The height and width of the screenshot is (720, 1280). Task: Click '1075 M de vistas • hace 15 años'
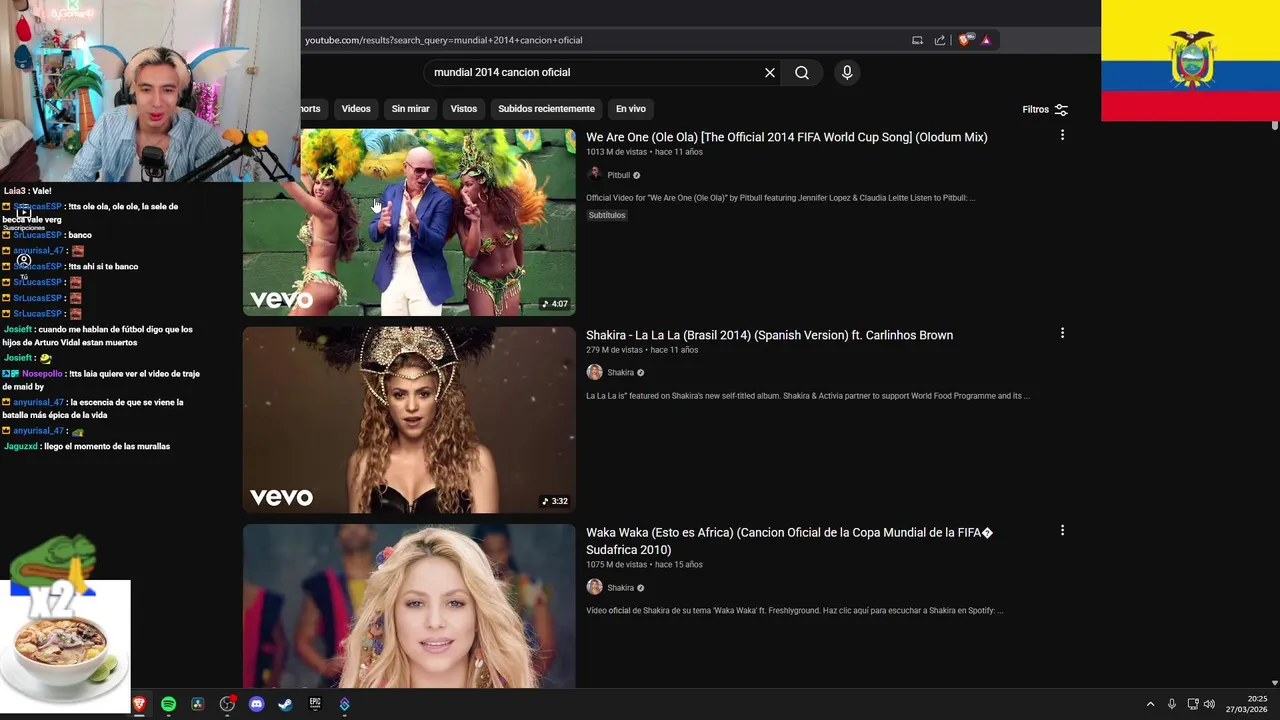click(x=644, y=565)
